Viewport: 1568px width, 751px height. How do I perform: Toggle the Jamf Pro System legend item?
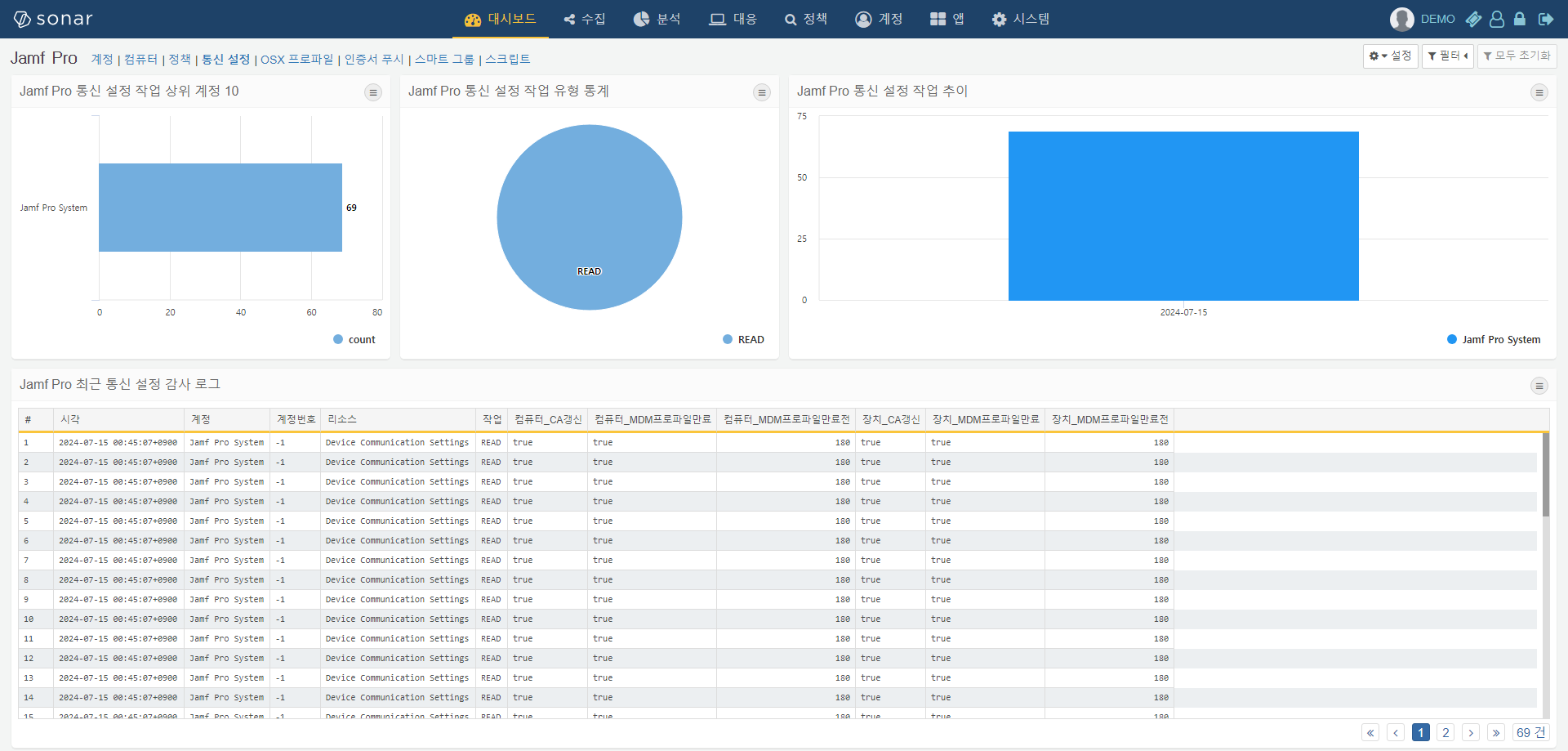coord(1494,340)
